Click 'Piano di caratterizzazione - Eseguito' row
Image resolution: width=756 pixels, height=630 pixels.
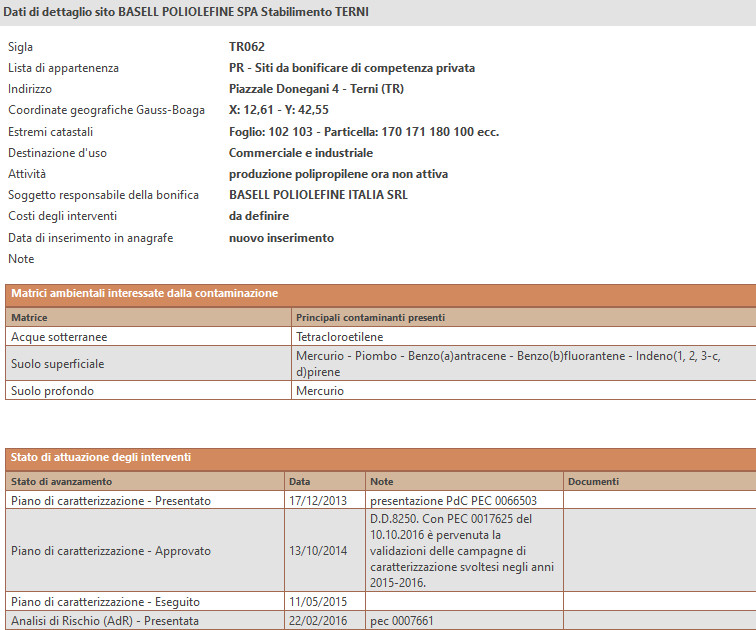145,602
